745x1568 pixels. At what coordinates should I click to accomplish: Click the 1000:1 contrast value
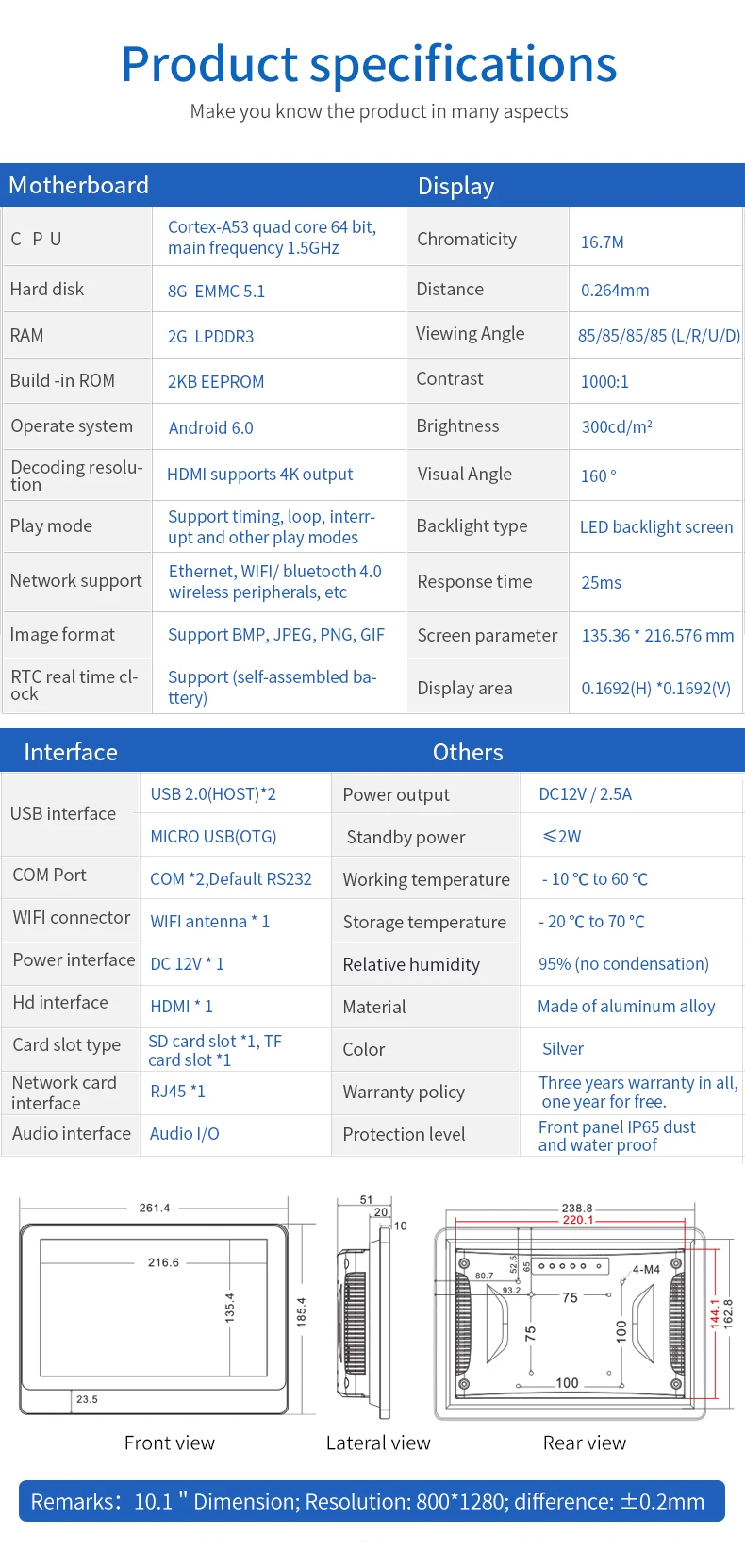click(x=604, y=381)
